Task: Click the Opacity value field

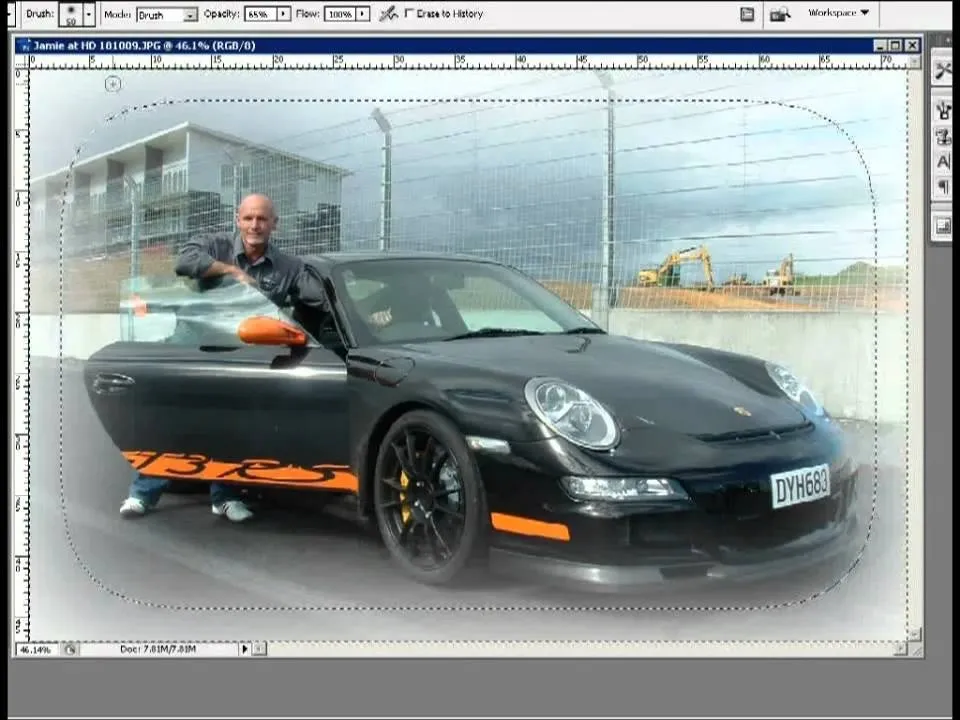Action: pyautogui.click(x=260, y=14)
